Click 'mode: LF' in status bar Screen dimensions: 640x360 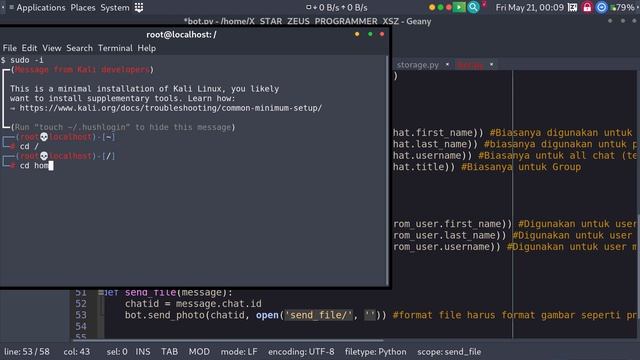(x=239, y=352)
